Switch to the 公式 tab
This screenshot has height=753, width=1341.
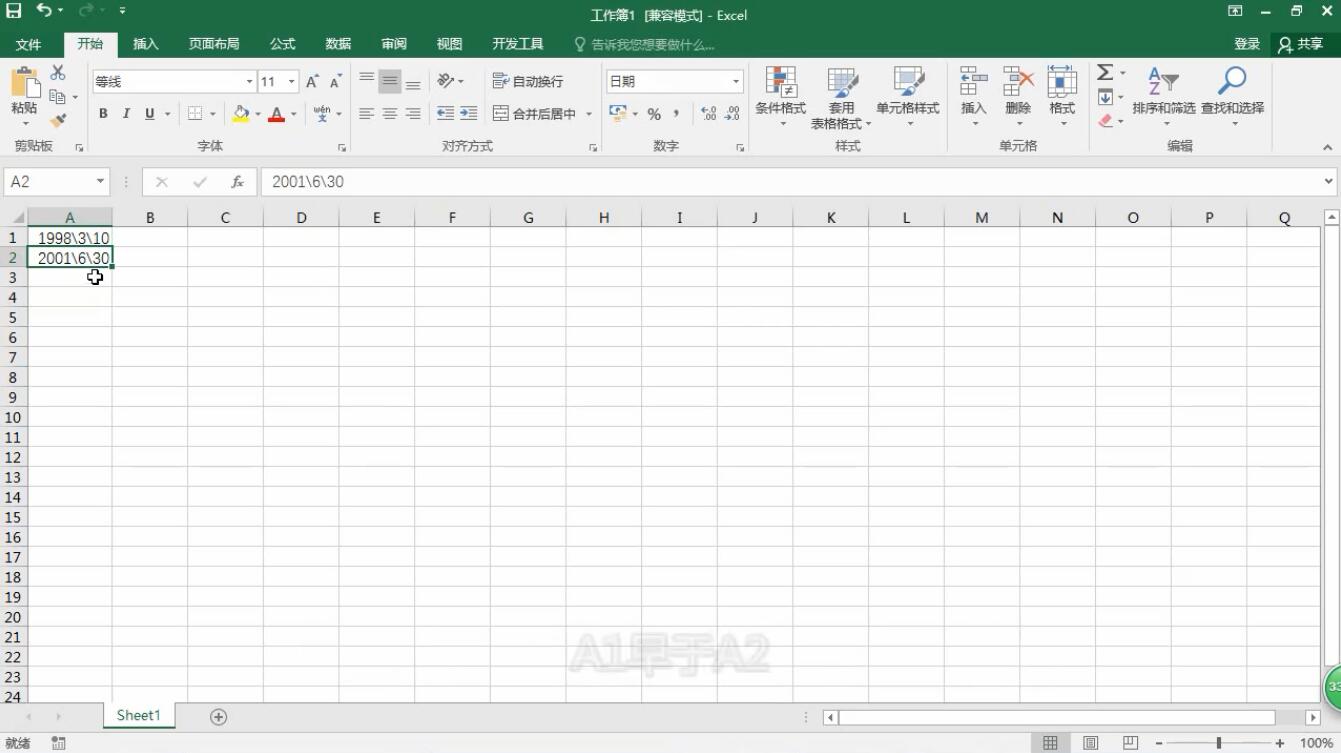(283, 44)
